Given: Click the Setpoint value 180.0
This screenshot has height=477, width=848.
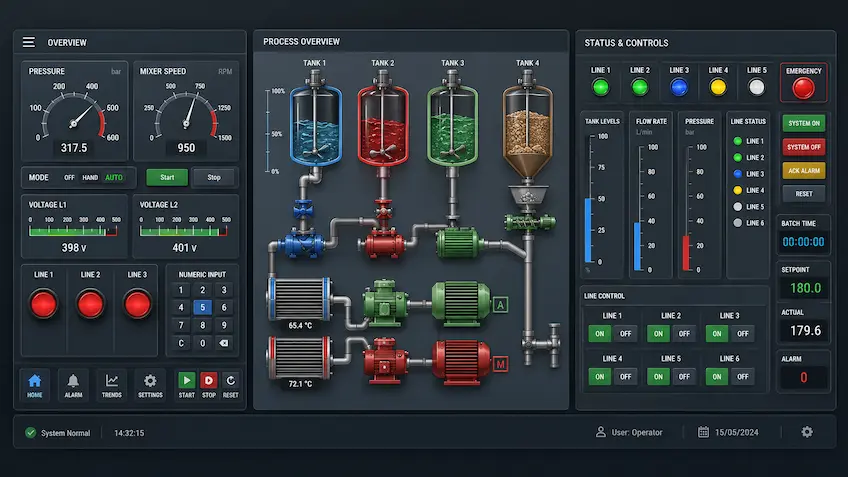Looking at the screenshot, I should (x=805, y=288).
